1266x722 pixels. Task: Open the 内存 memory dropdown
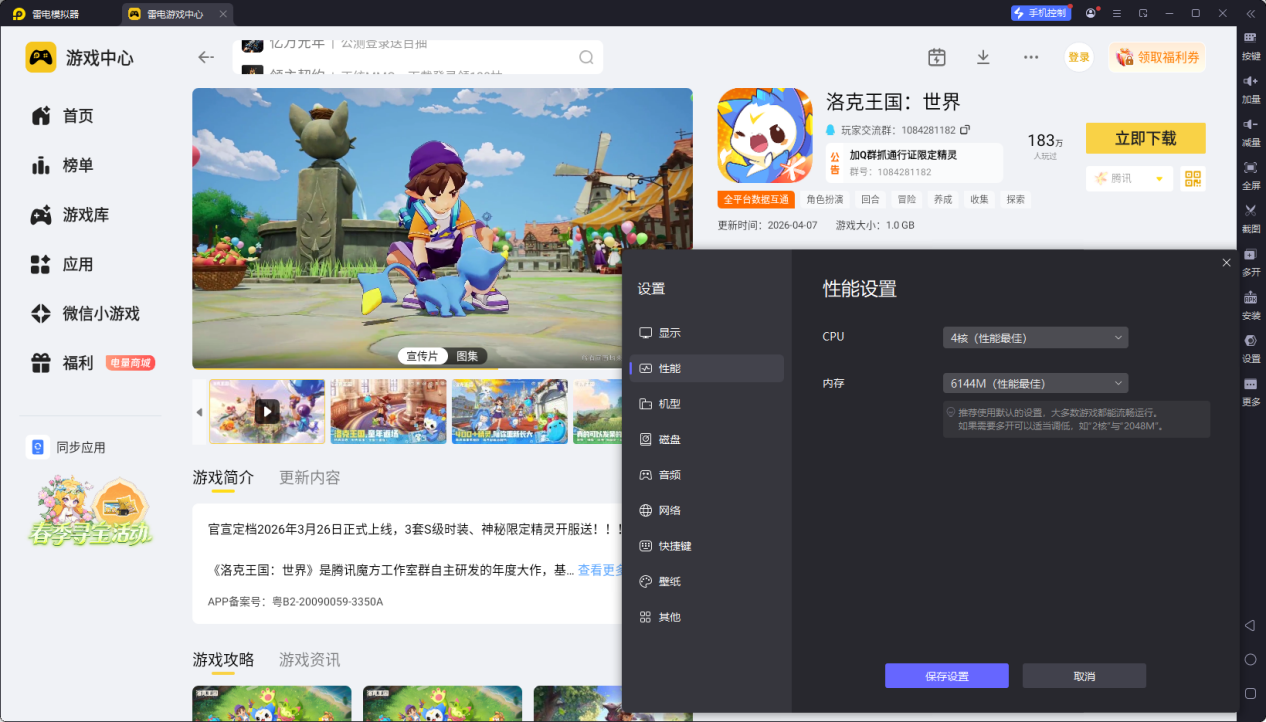(1035, 383)
